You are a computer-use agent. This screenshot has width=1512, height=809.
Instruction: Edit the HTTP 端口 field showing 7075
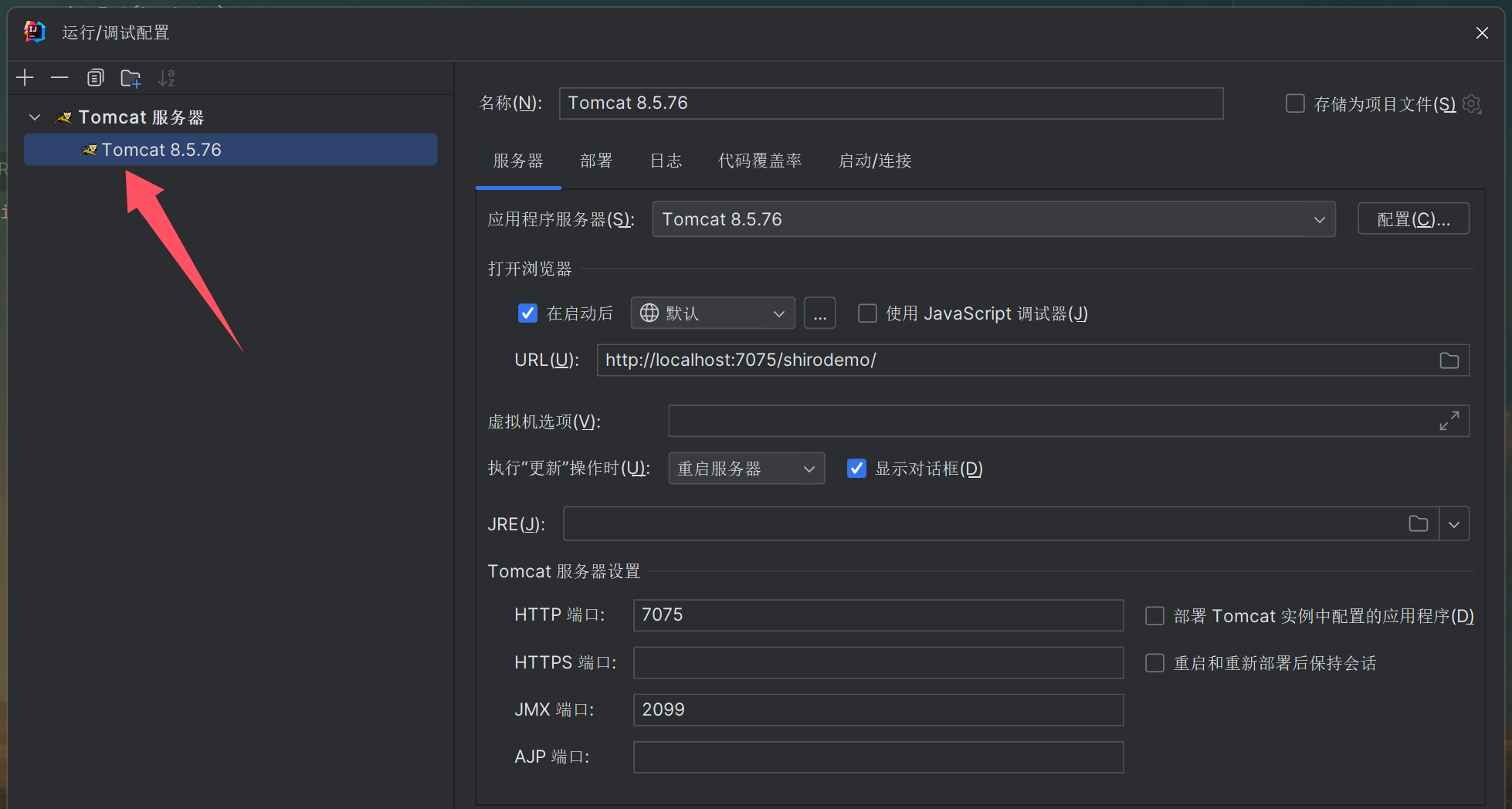(x=878, y=615)
